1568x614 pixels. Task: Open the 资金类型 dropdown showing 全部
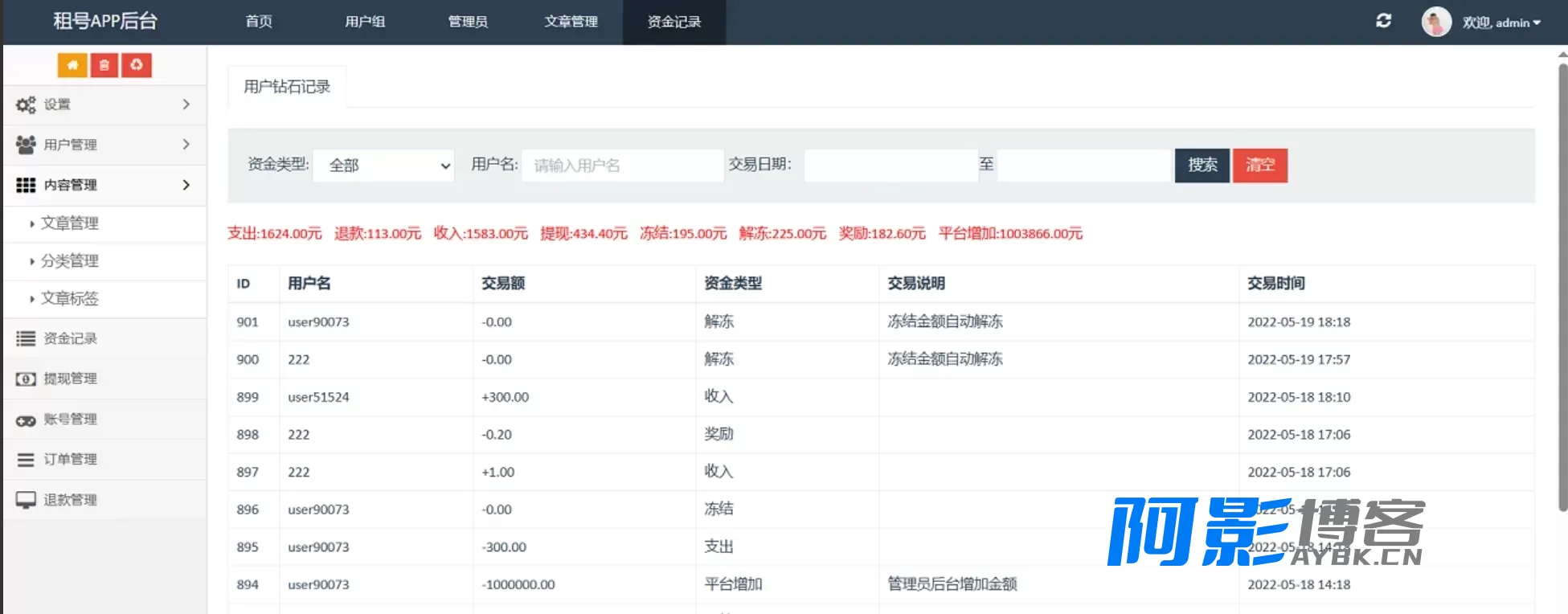pyautogui.click(x=383, y=166)
